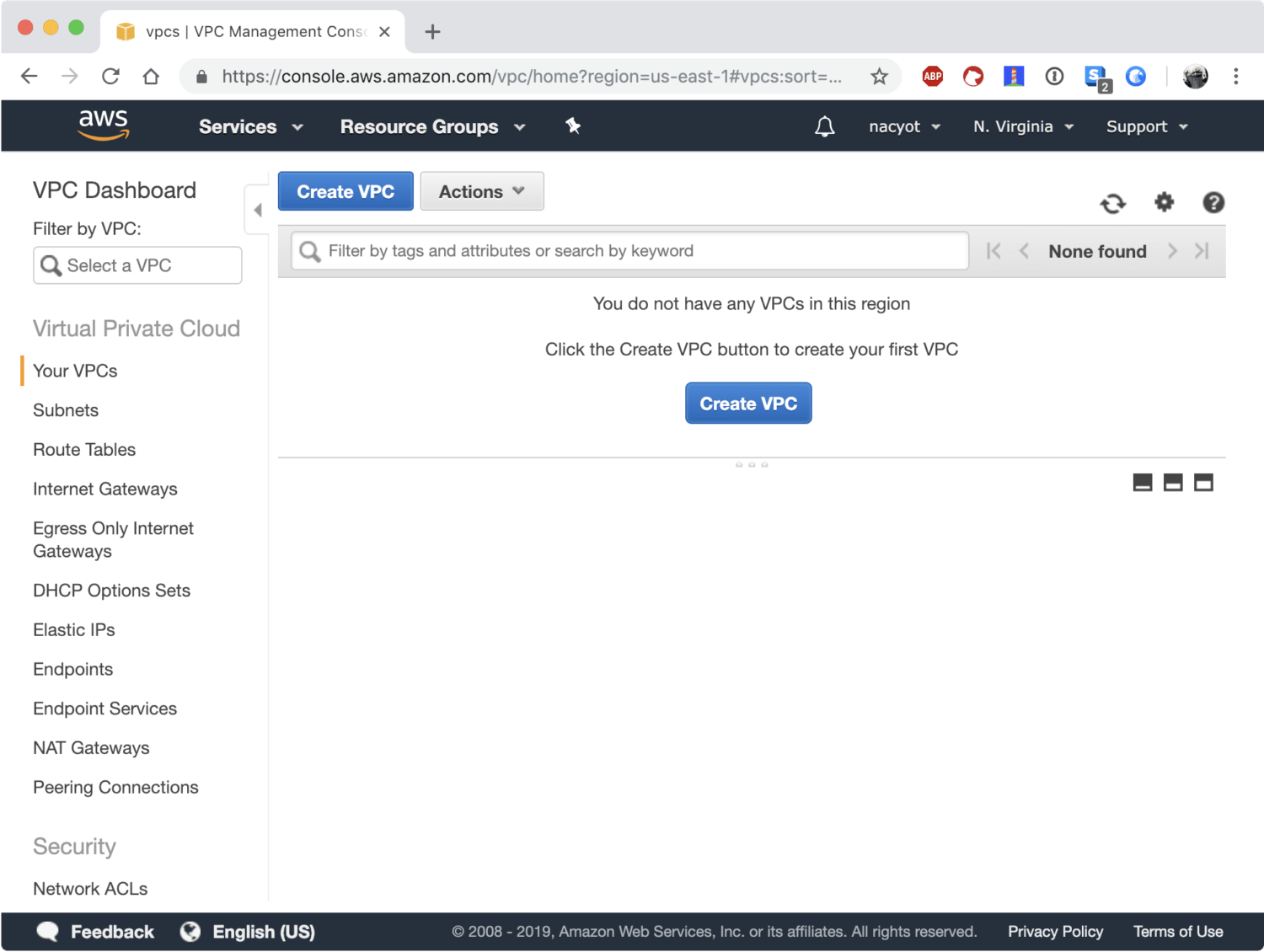Minimize the details pane layout icon
1264x952 pixels.
(1143, 483)
